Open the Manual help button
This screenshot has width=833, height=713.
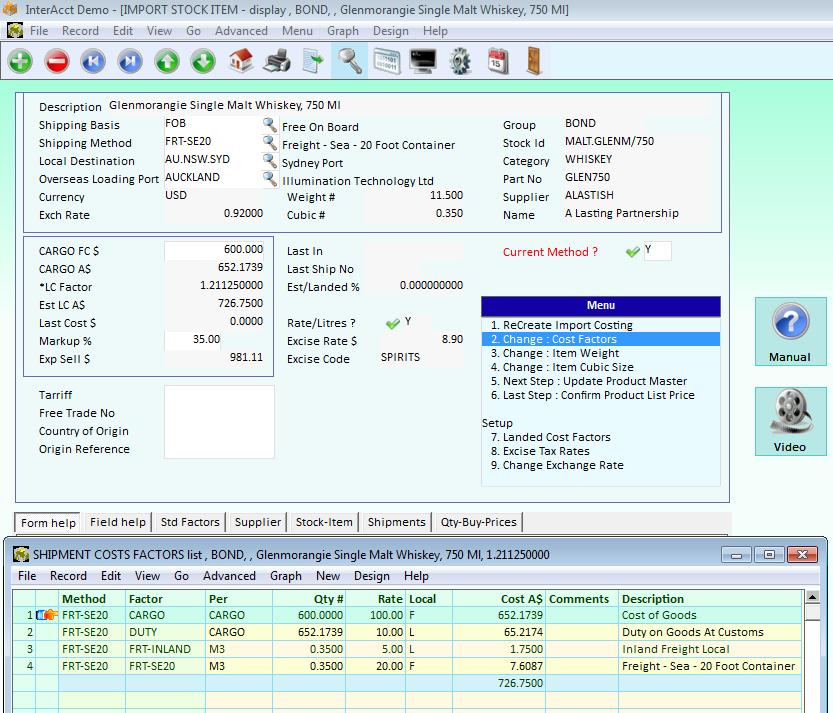pos(790,332)
